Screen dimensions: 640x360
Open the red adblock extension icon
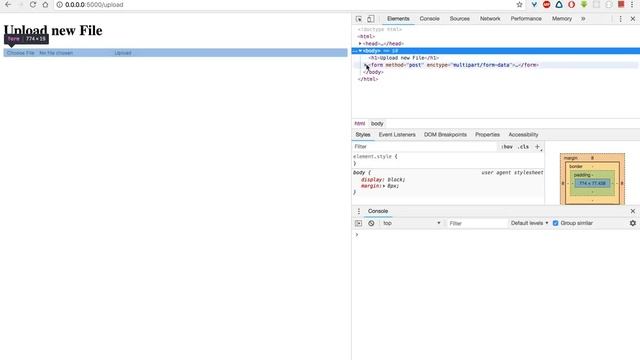547,4
